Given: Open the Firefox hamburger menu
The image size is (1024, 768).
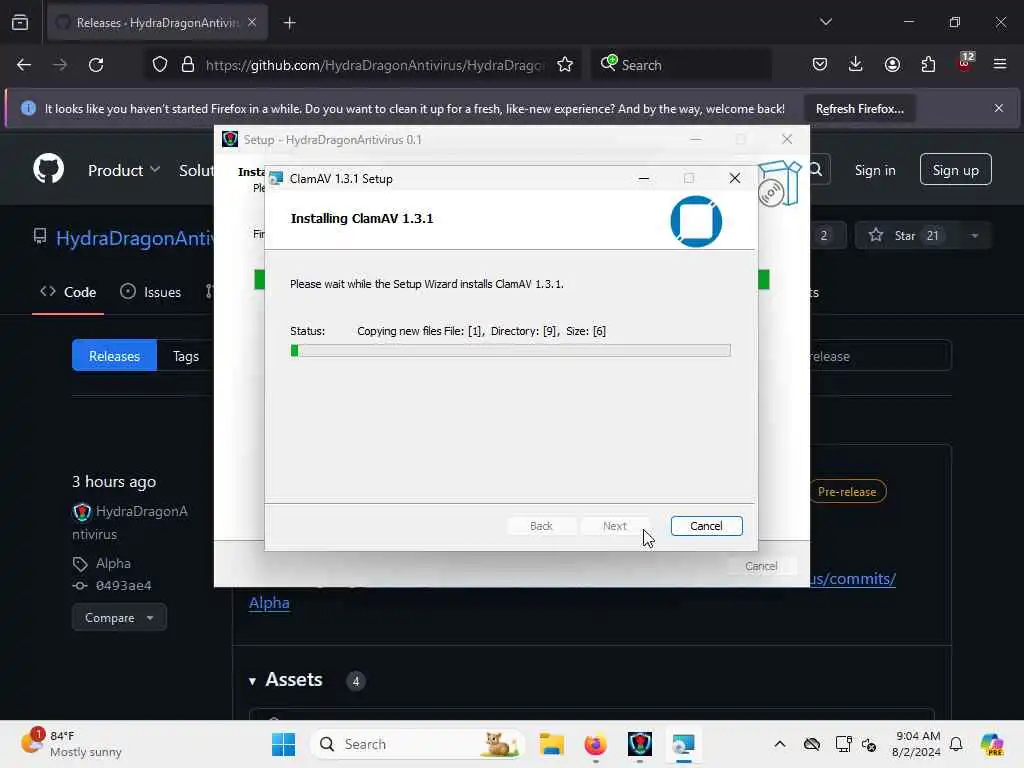Looking at the screenshot, I should [1000, 64].
